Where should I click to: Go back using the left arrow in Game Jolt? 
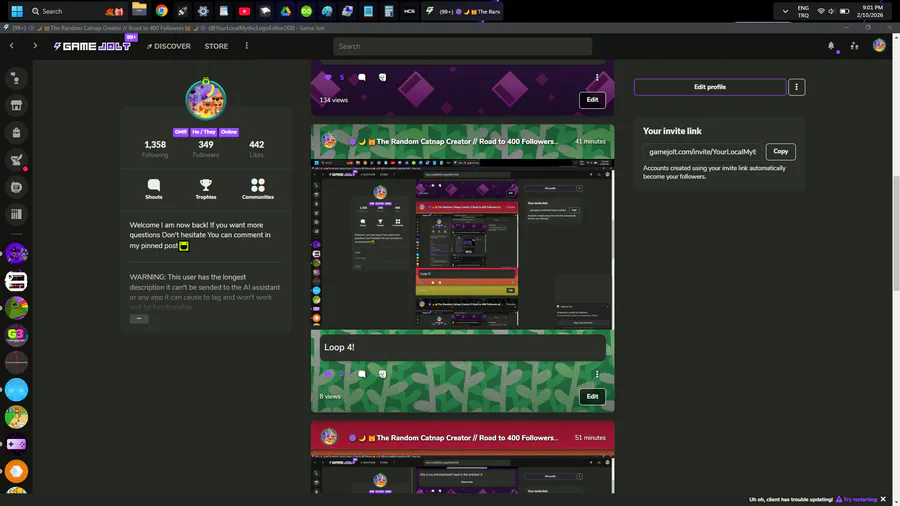click(11, 46)
